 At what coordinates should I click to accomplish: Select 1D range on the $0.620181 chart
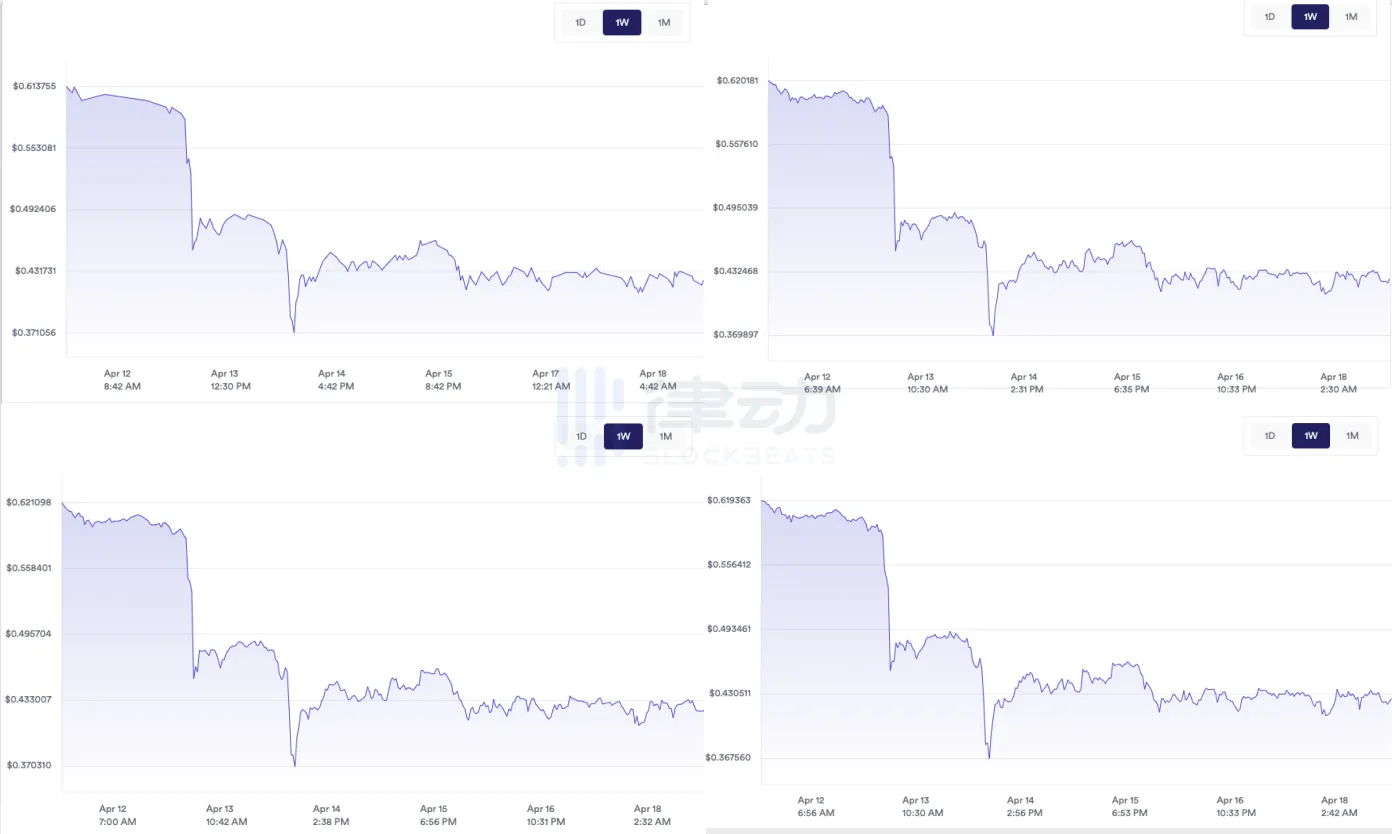[1270, 16]
